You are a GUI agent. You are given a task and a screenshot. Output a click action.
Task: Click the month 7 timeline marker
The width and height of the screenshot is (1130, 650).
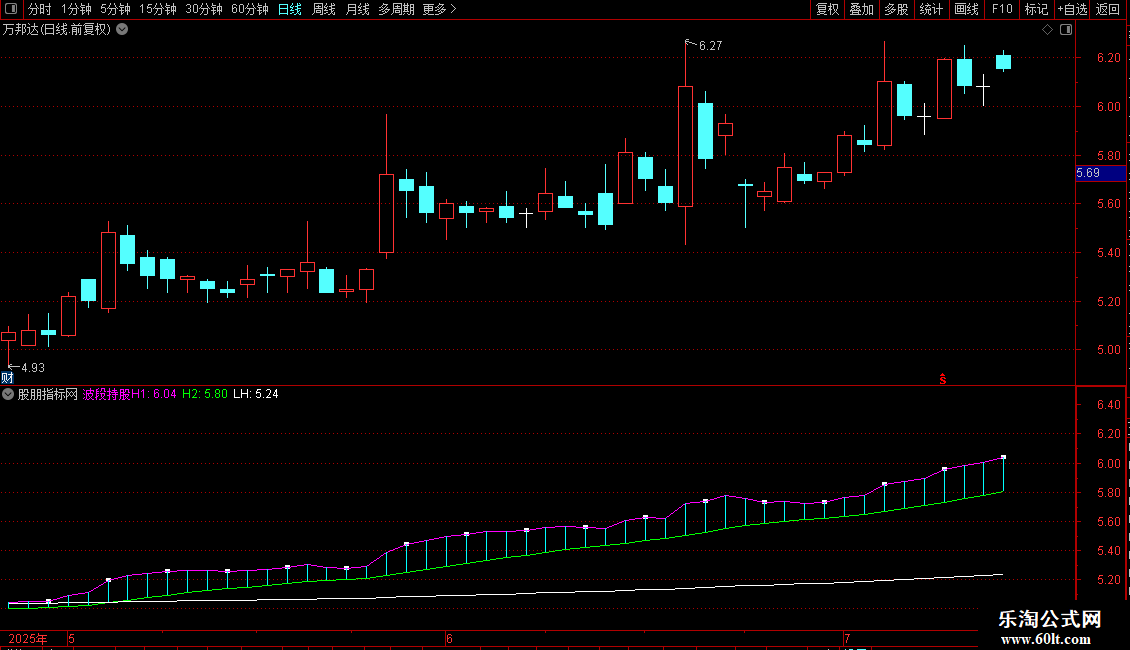point(848,639)
